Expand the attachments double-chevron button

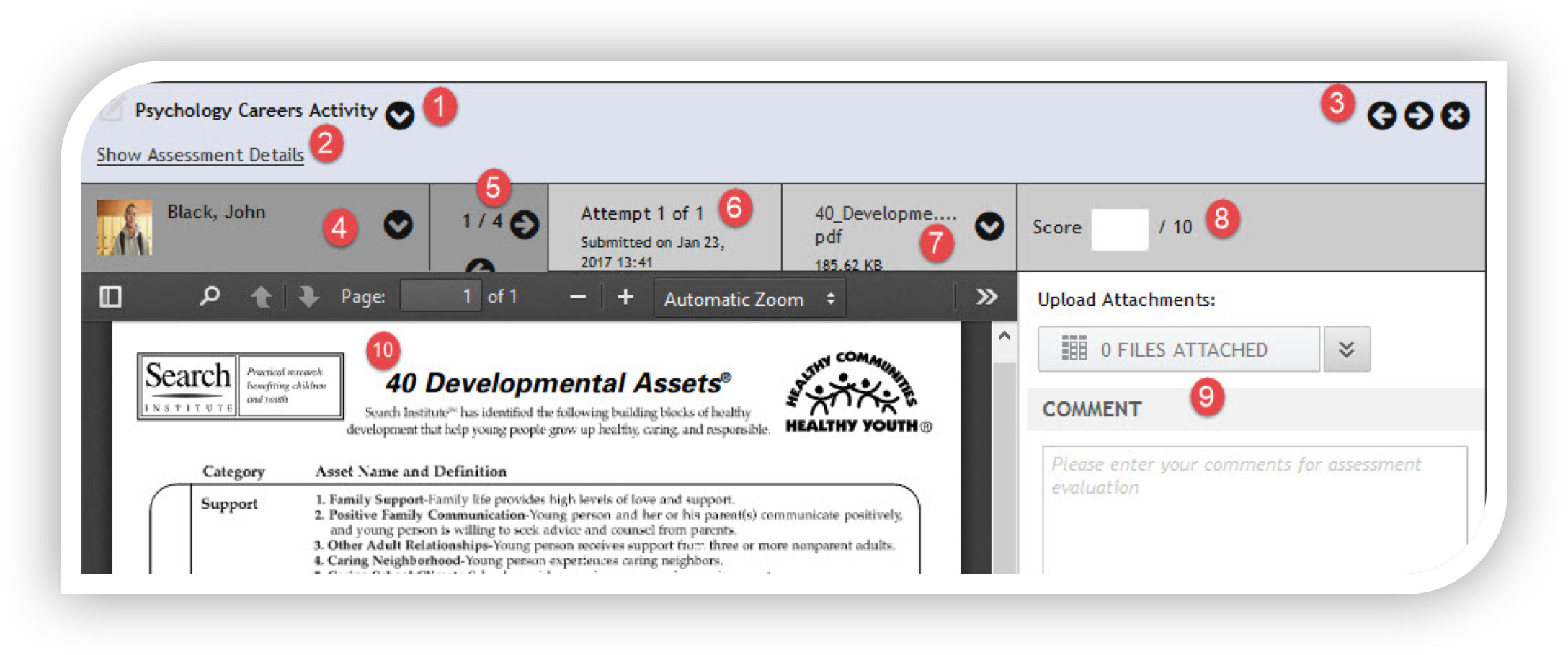pyautogui.click(x=1346, y=349)
